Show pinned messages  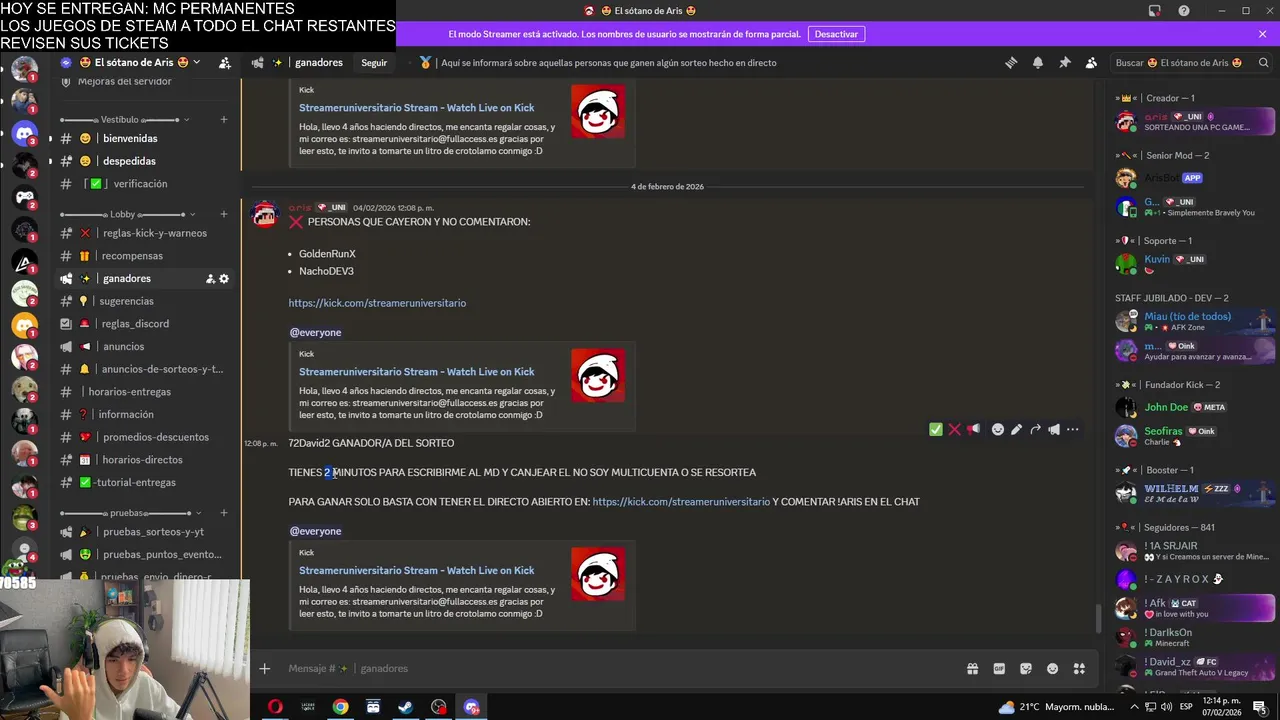1064,62
